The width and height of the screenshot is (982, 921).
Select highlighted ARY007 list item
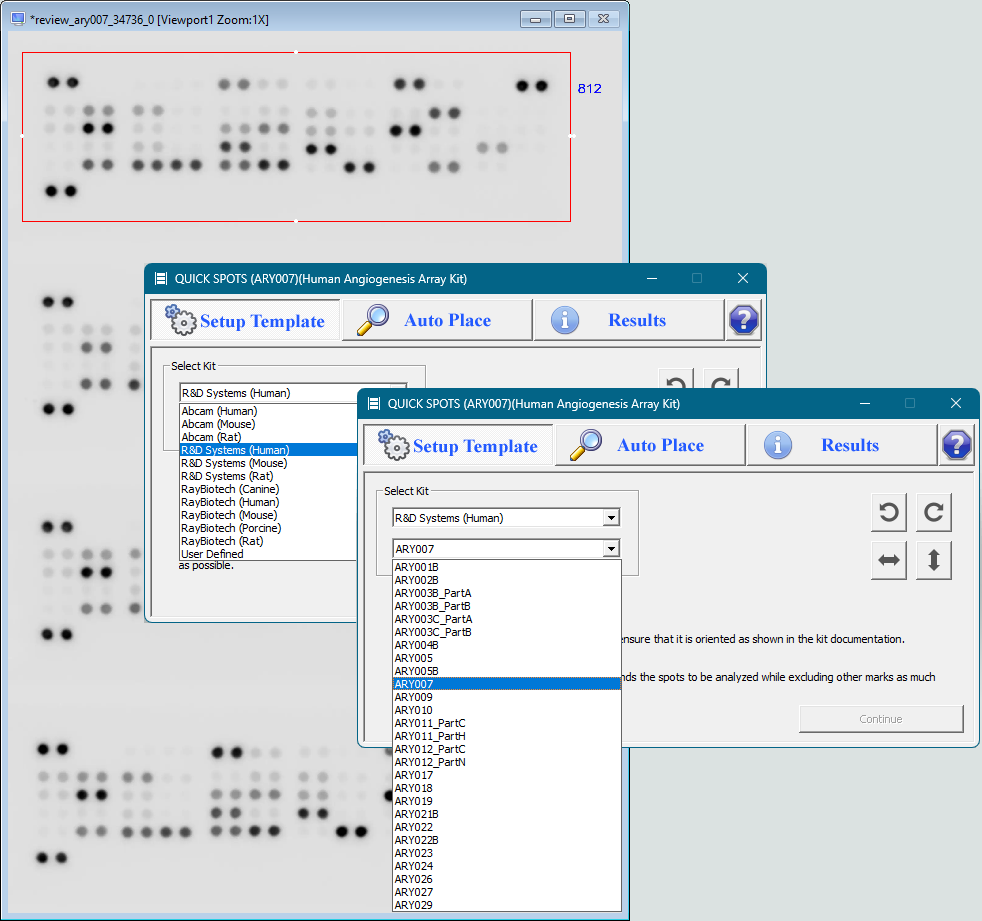click(x=507, y=684)
